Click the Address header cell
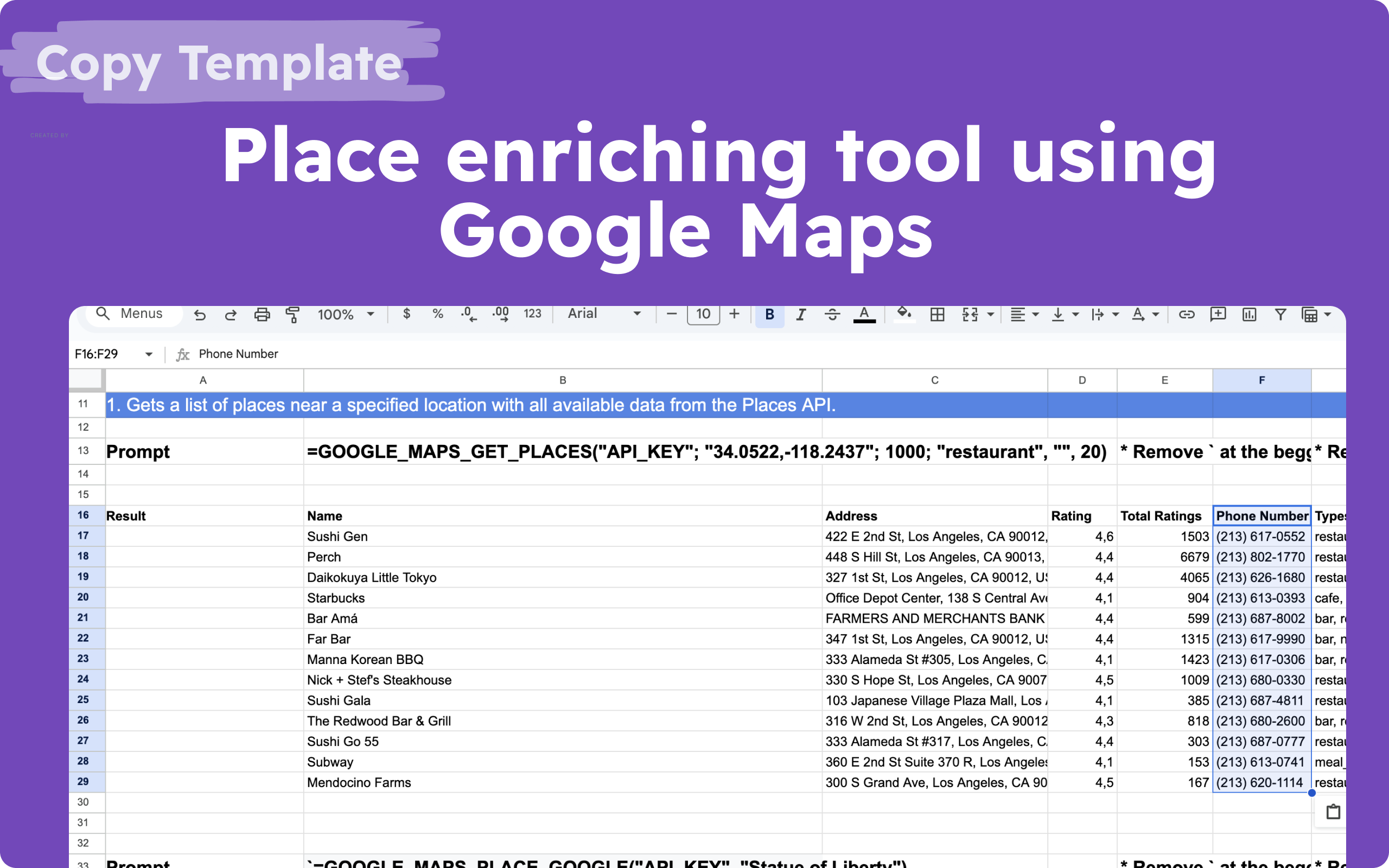Screen dimensions: 1389x868 pyautogui.click(x=934, y=515)
